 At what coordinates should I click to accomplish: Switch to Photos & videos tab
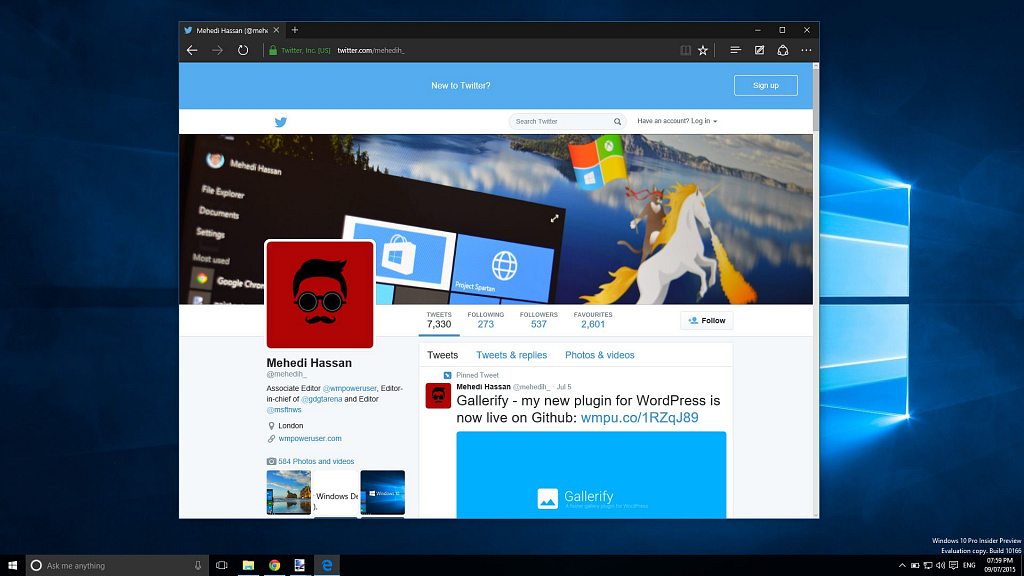pos(600,355)
